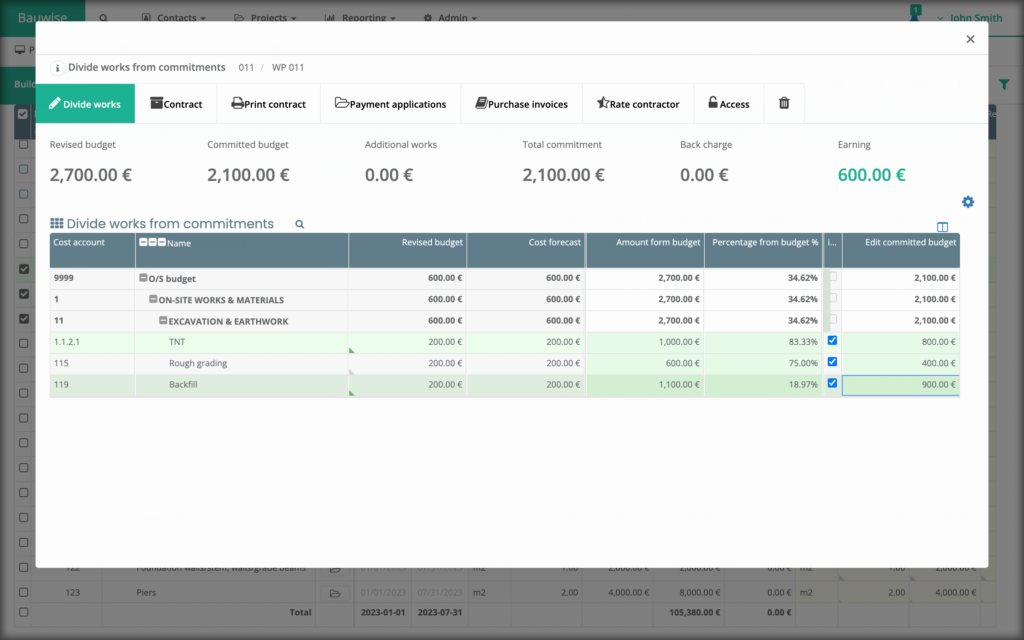The height and width of the screenshot is (640, 1024).
Task: Toggle the O/S budget row checkbox
Action: coord(833,277)
